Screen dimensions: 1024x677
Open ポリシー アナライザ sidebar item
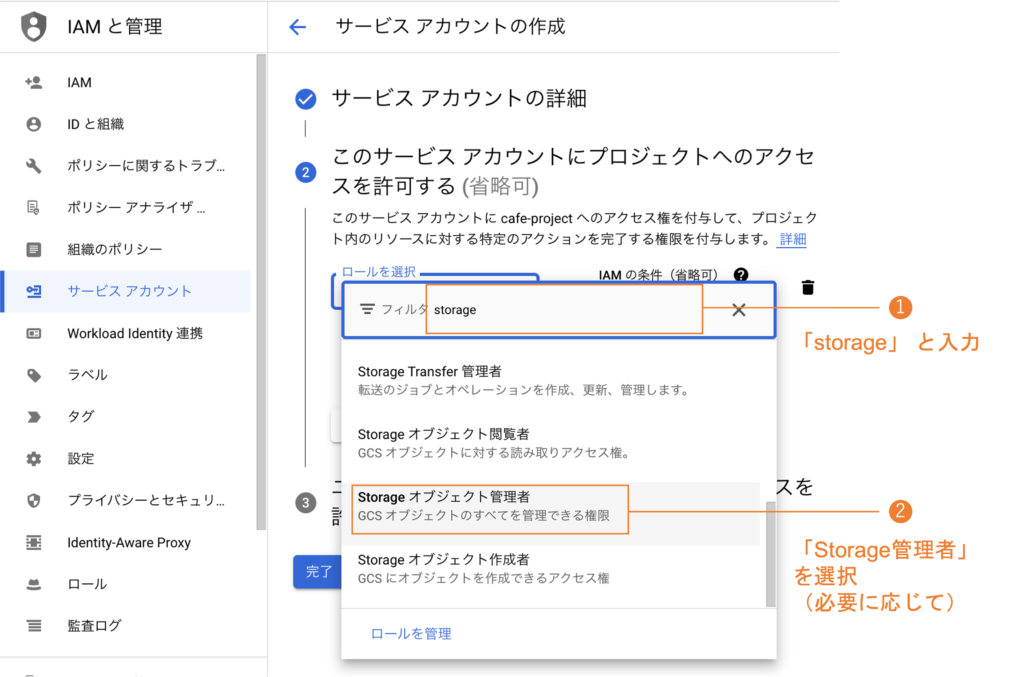pos(125,208)
